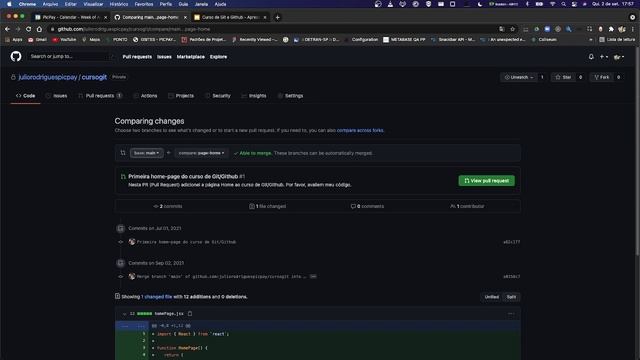Click the Wi-Fi icon in the menu bar

pos(552,4)
